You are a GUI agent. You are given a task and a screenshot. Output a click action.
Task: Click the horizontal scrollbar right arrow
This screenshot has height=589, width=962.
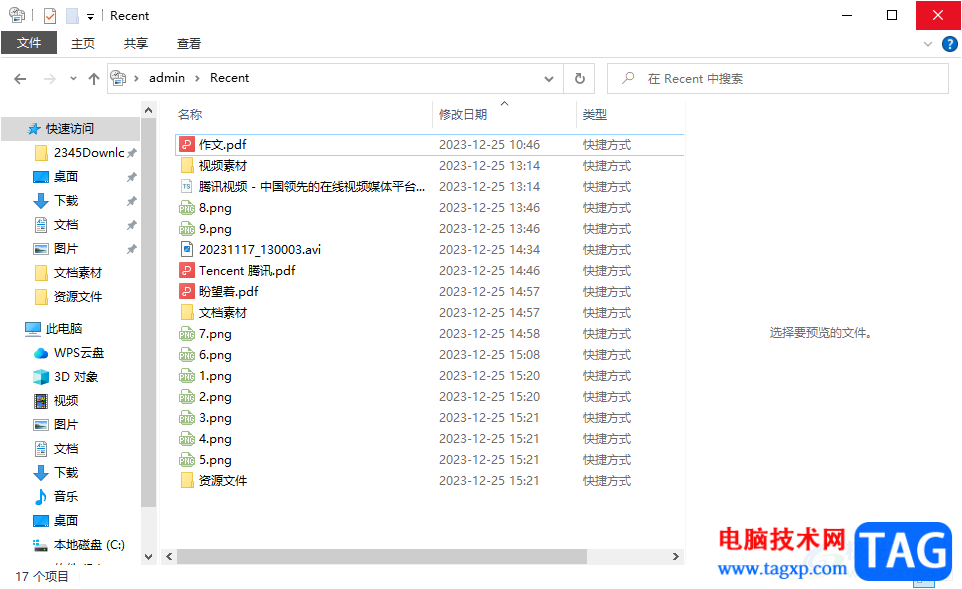coord(675,556)
